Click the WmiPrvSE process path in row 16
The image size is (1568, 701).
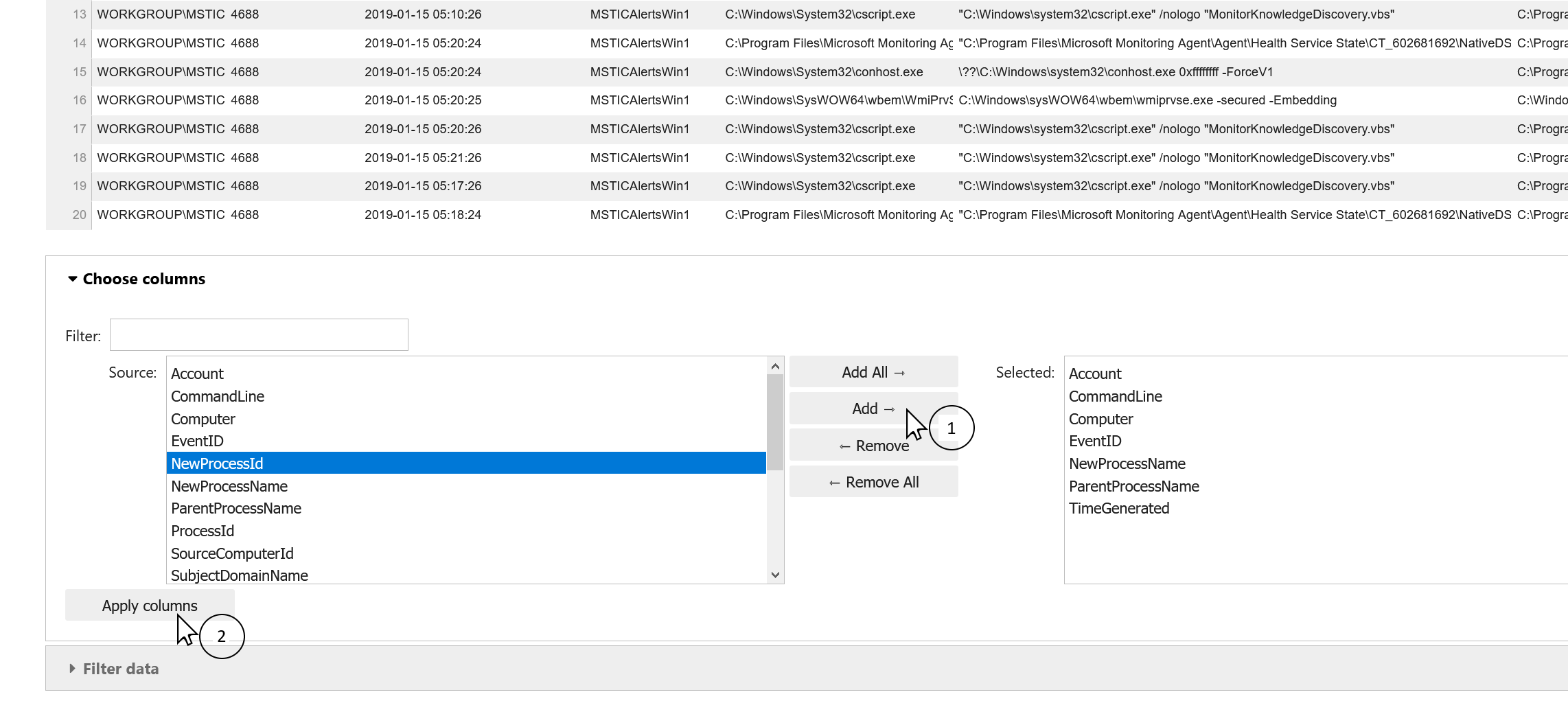point(839,100)
